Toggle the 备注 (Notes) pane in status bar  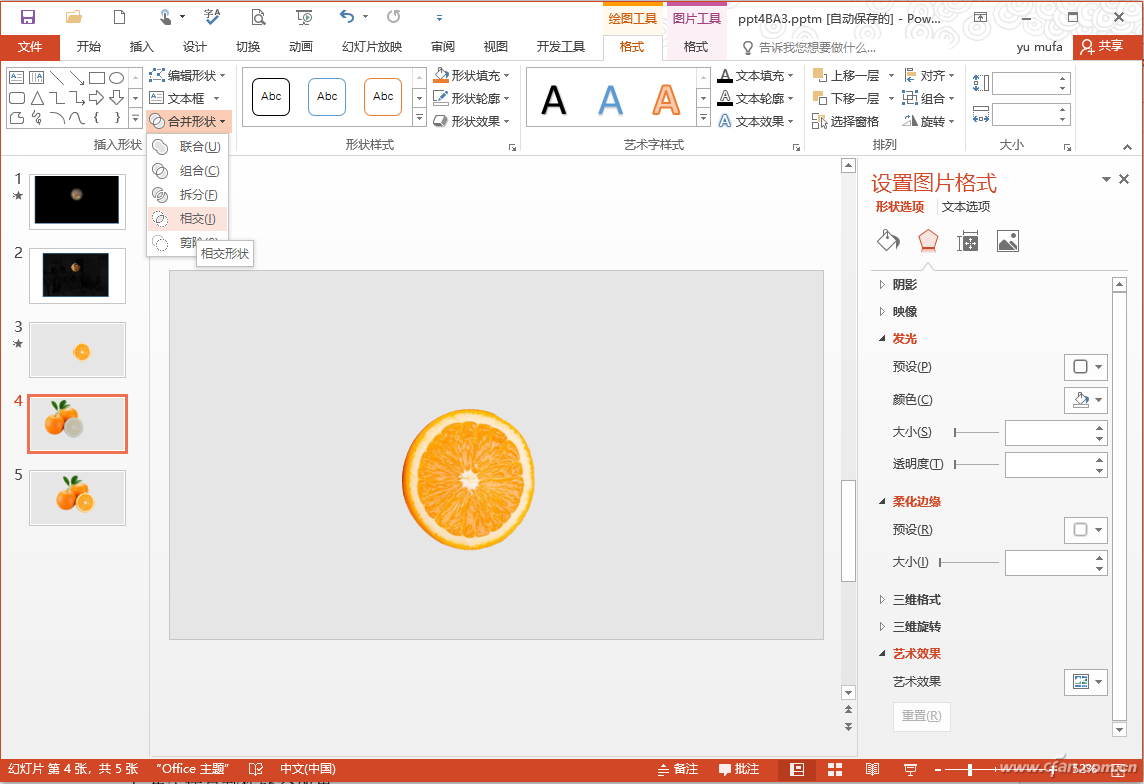coord(677,769)
